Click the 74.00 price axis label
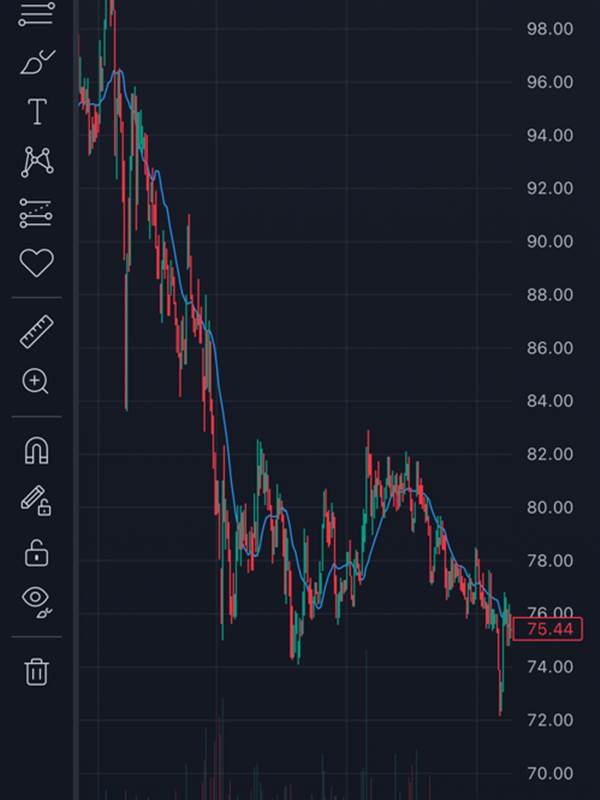The height and width of the screenshot is (800, 600). pos(550,667)
